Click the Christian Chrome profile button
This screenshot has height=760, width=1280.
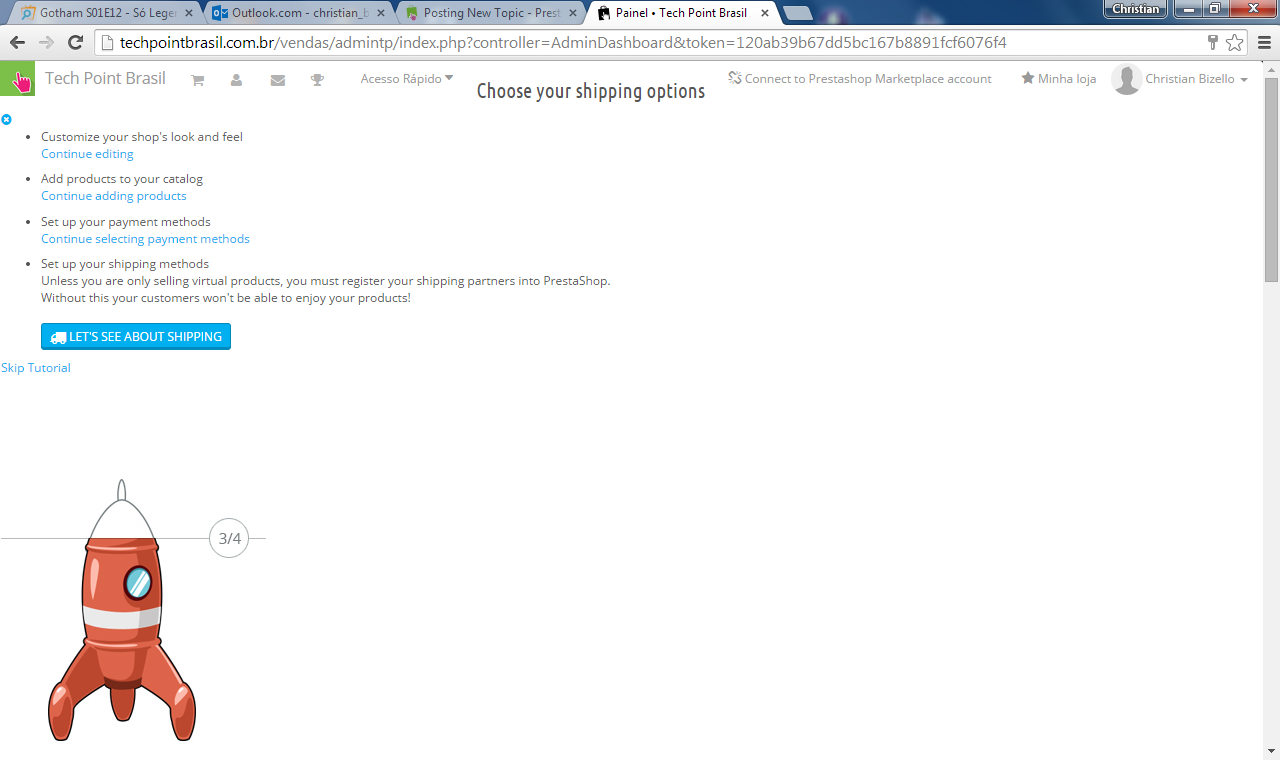(x=1135, y=9)
